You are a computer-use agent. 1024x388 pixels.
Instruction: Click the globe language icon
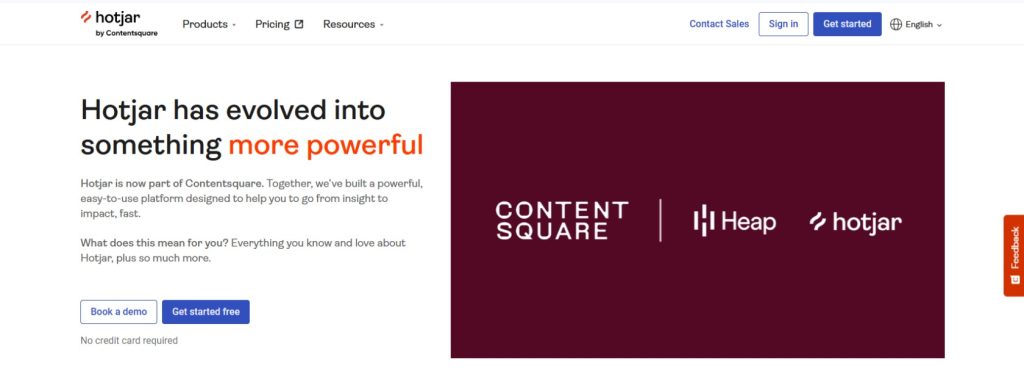[x=896, y=24]
